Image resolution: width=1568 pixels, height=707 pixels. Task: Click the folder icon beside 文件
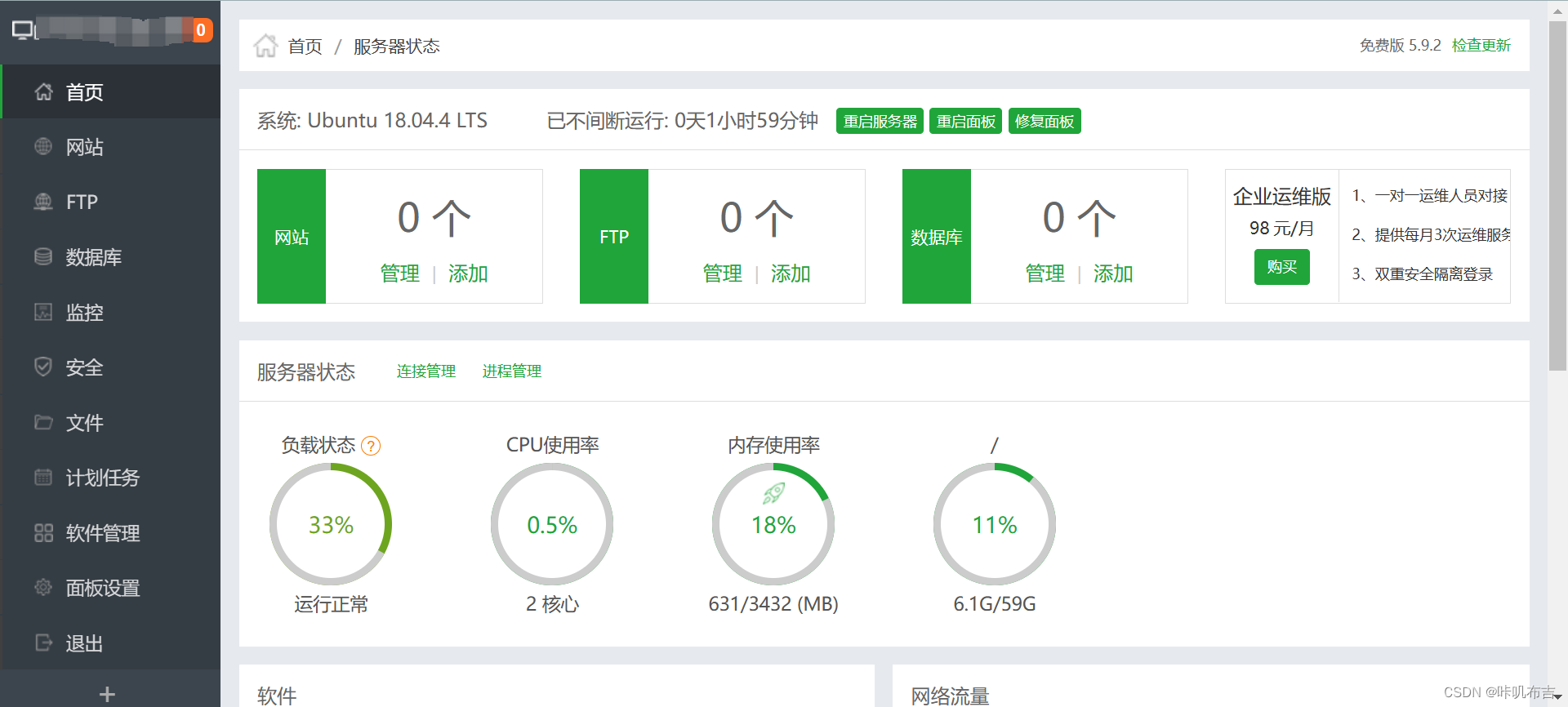[x=43, y=422]
